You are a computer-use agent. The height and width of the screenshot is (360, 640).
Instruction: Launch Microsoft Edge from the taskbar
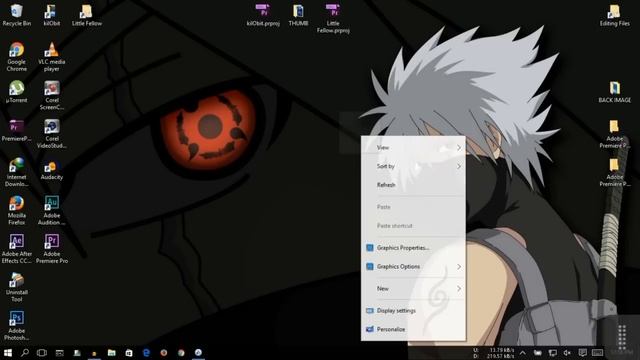(x=146, y=353)
